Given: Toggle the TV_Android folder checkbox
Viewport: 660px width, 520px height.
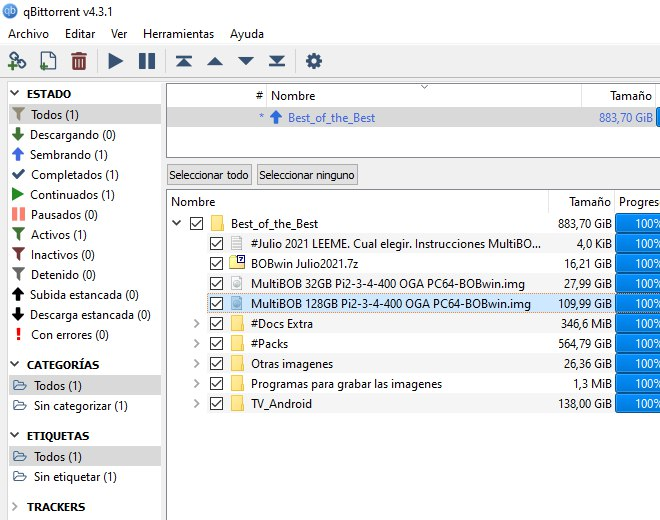Looking at the screenshot, I should tap(216, 404).
